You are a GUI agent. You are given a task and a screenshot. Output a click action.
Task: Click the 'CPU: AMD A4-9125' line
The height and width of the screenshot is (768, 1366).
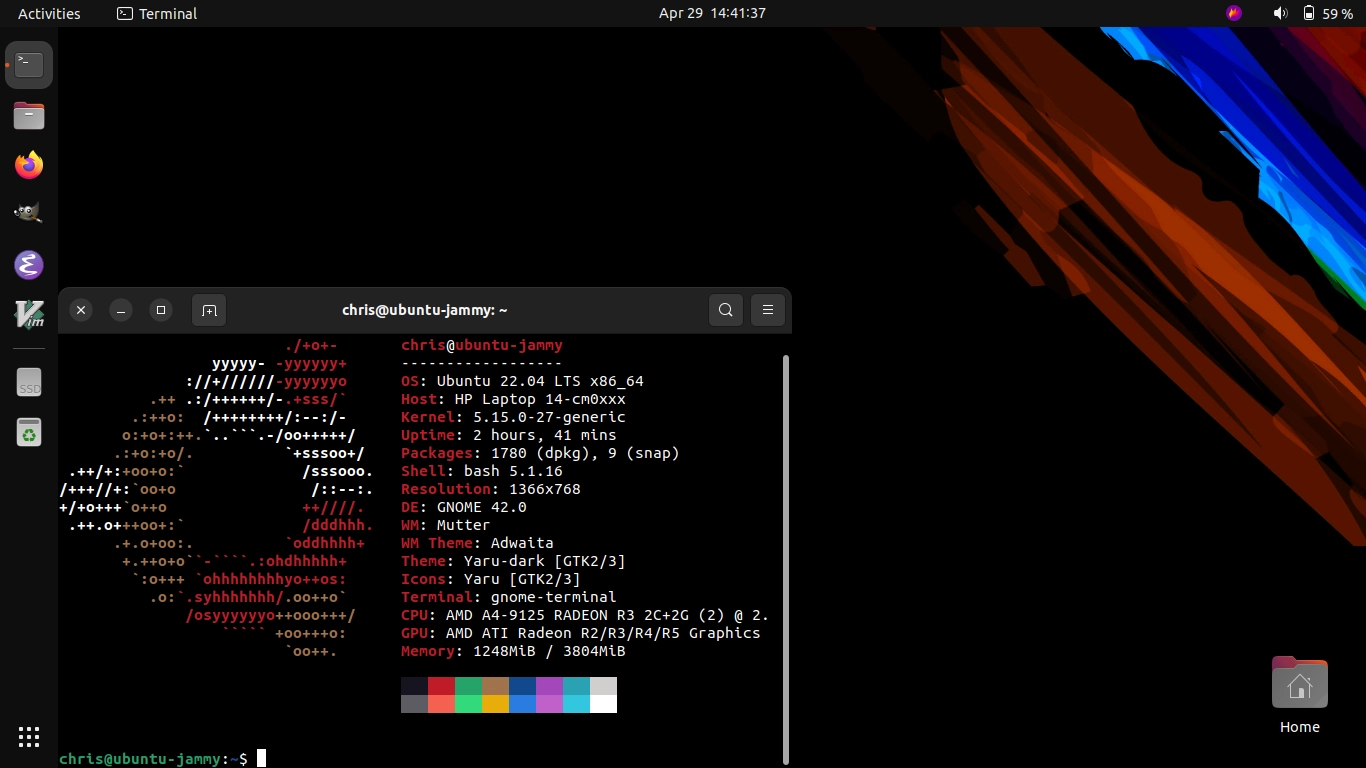coord(585,615)
